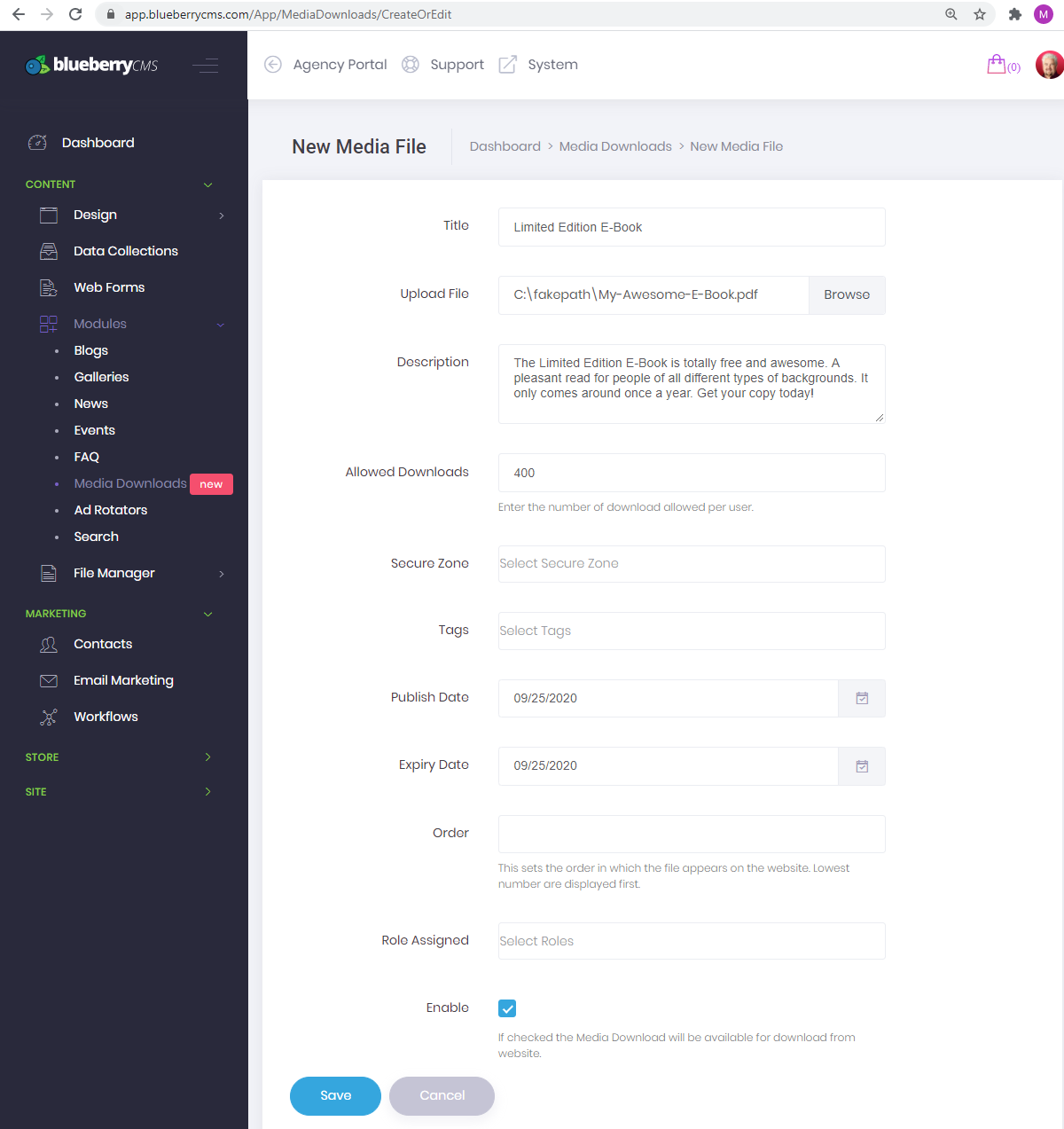Bookmark this page with star icon

pos(980,14)
